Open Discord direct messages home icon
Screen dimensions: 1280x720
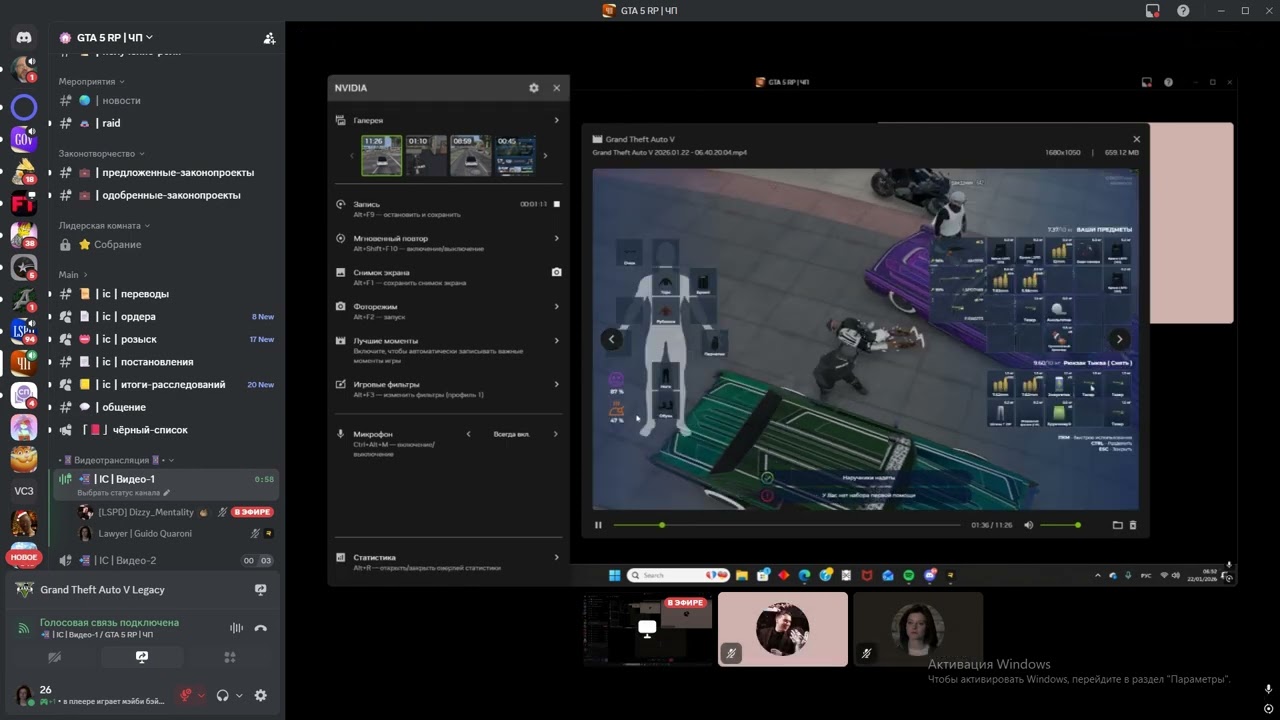tap(24, 38)
